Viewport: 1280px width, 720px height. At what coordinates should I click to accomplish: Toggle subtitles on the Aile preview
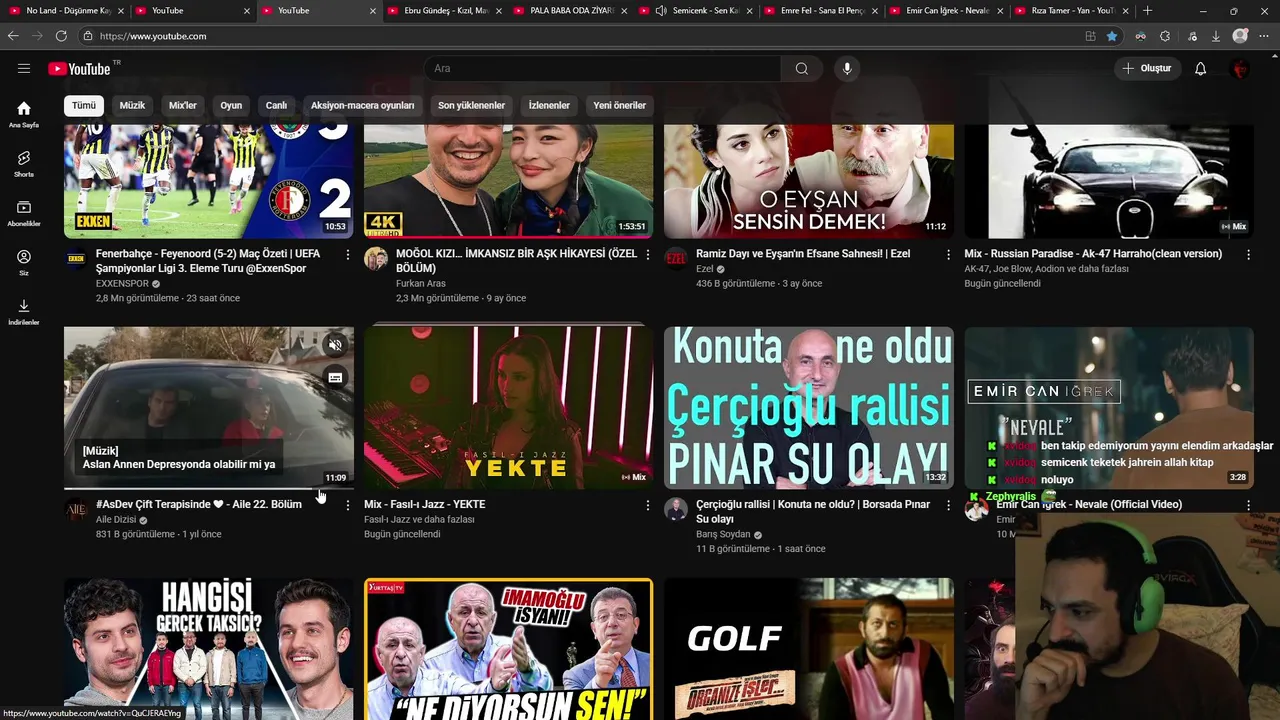(x=335, y=377)
